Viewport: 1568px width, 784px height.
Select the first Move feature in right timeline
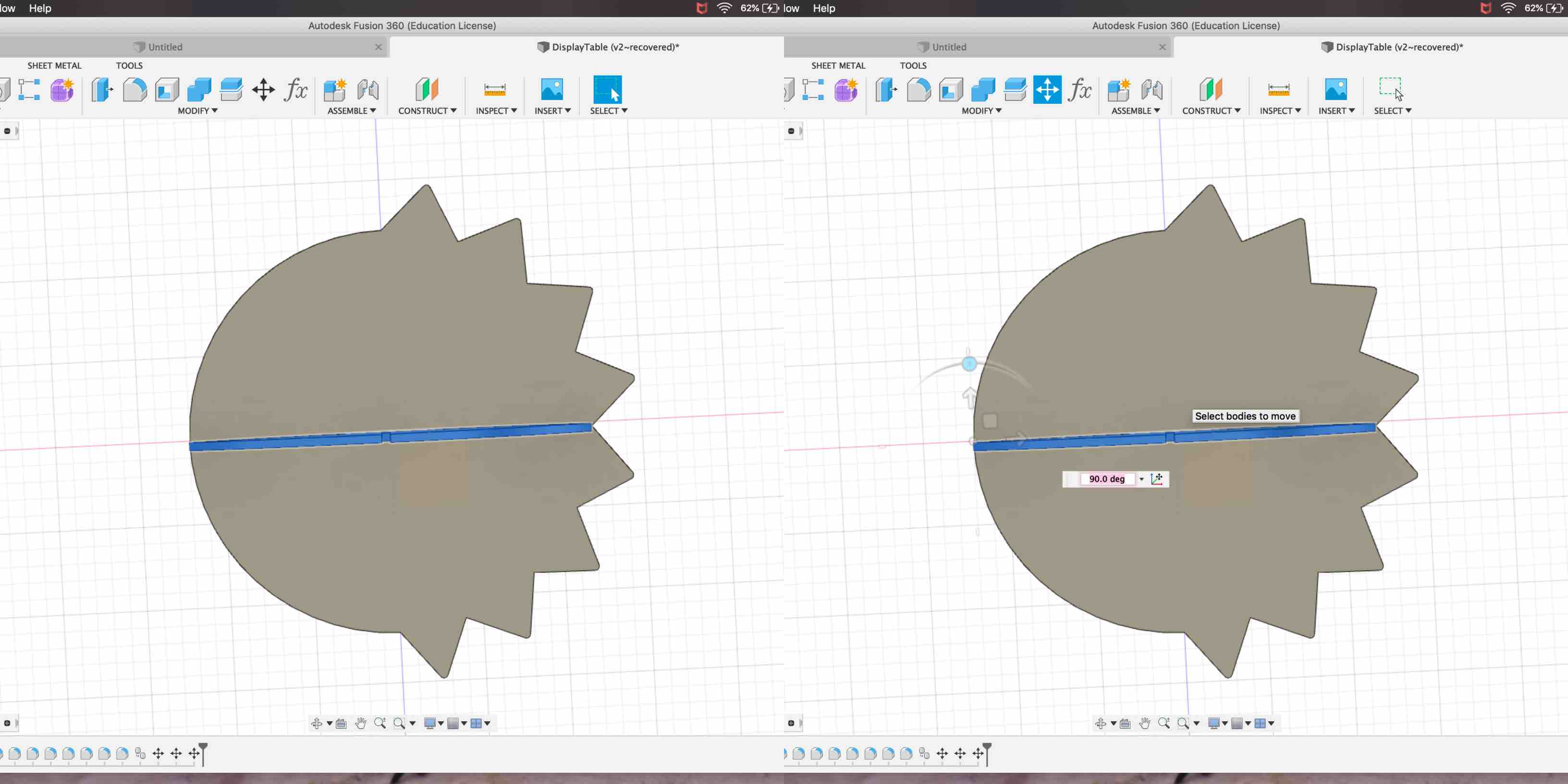tap(942, 754)
